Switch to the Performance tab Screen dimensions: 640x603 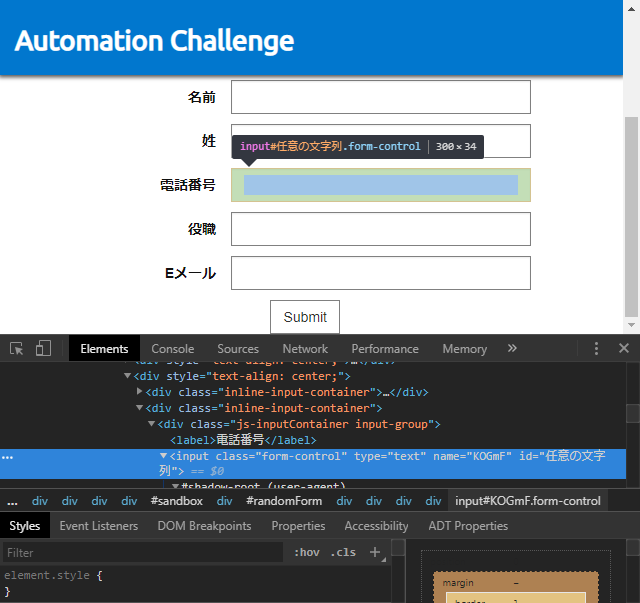pos(385,349)
